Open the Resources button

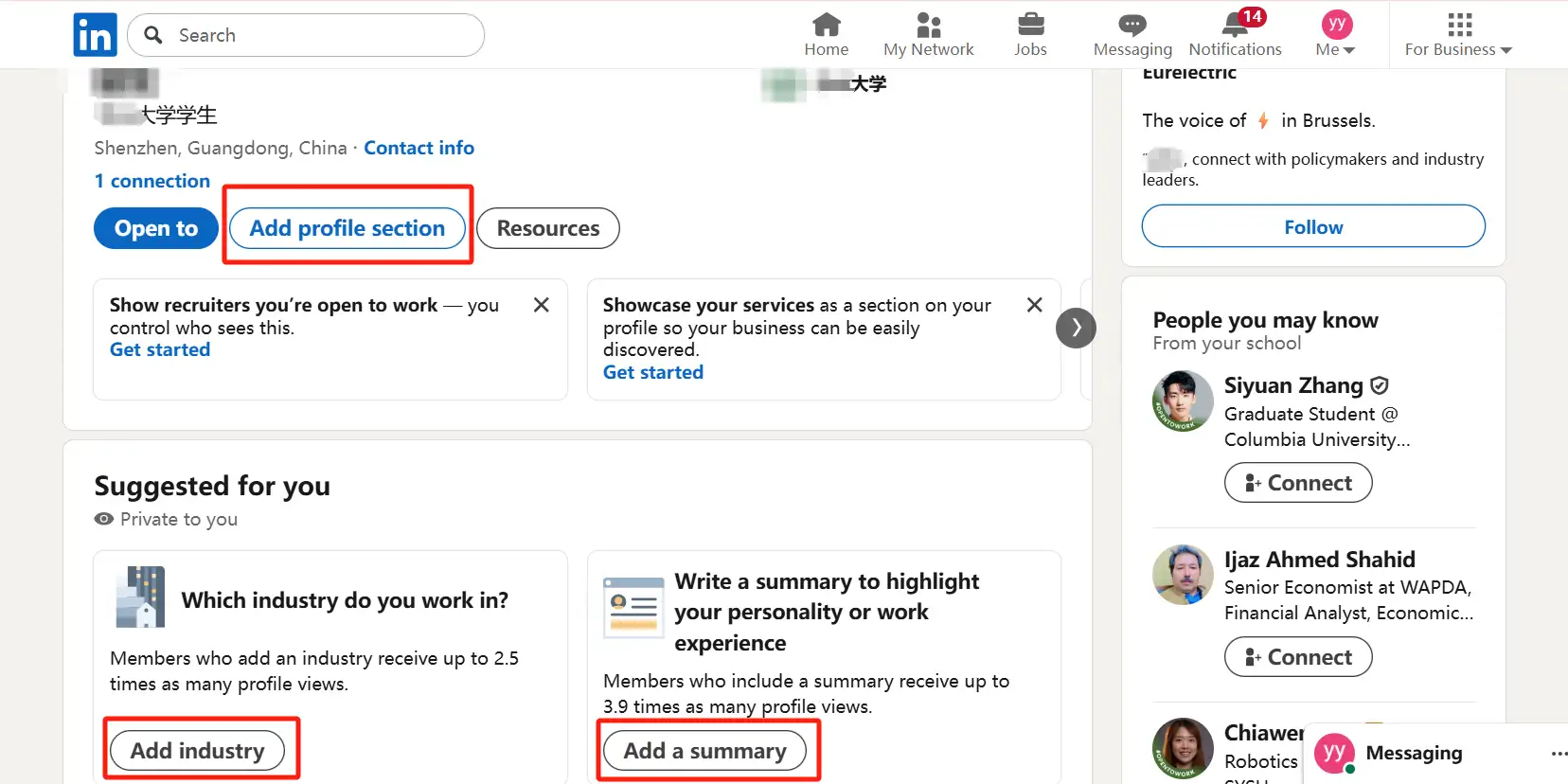[548, 228]
